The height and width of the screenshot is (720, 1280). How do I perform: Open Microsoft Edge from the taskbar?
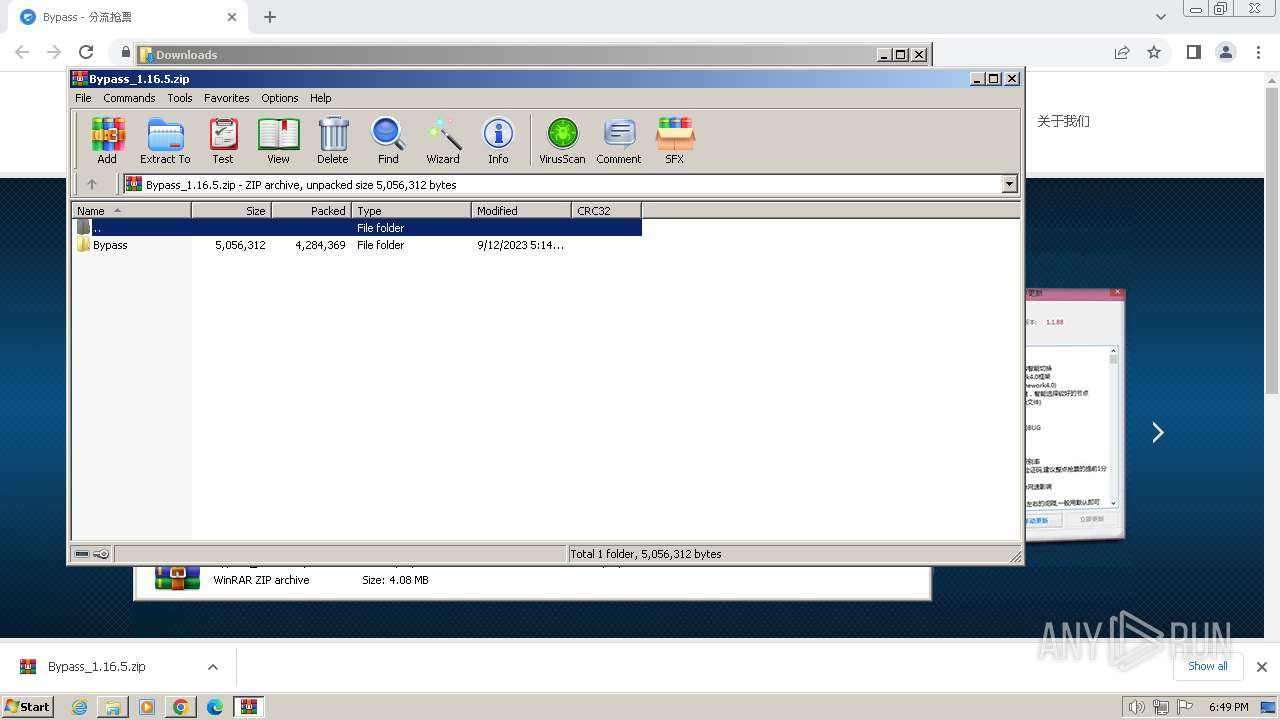[x=215, y=707]
